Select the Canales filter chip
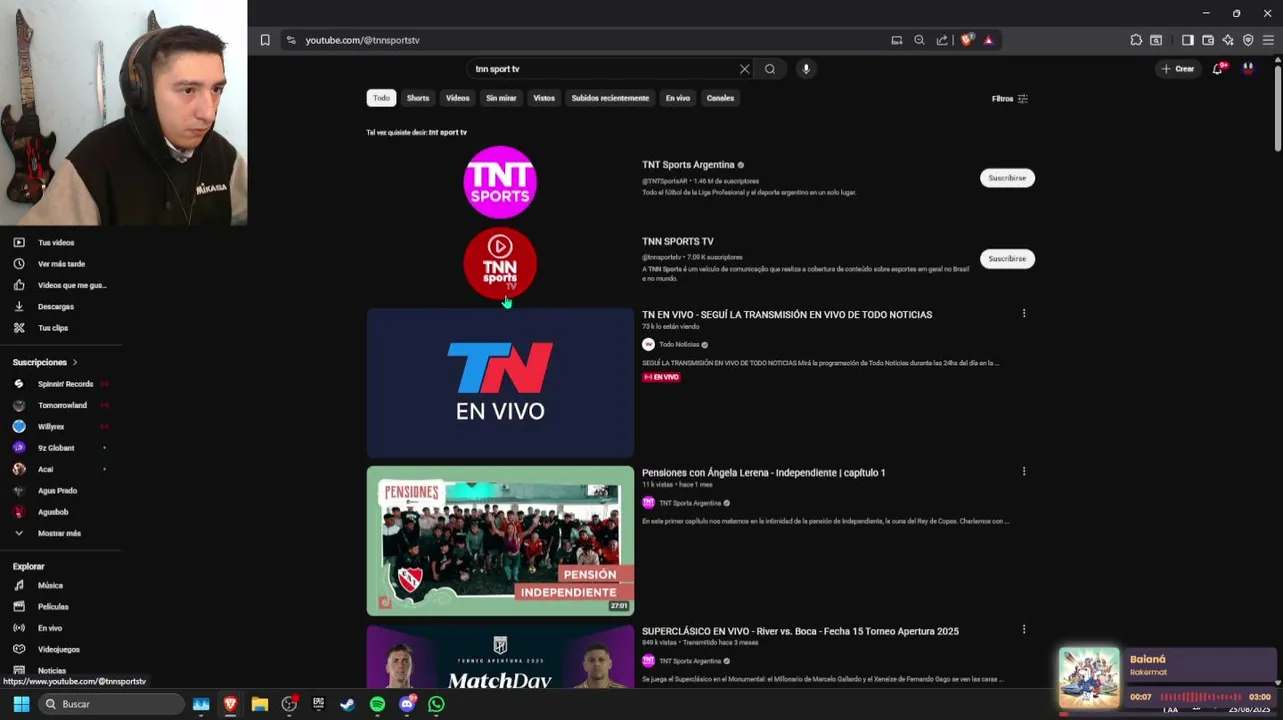Screen dimensions: 1283x720 (x=720, y=98)
